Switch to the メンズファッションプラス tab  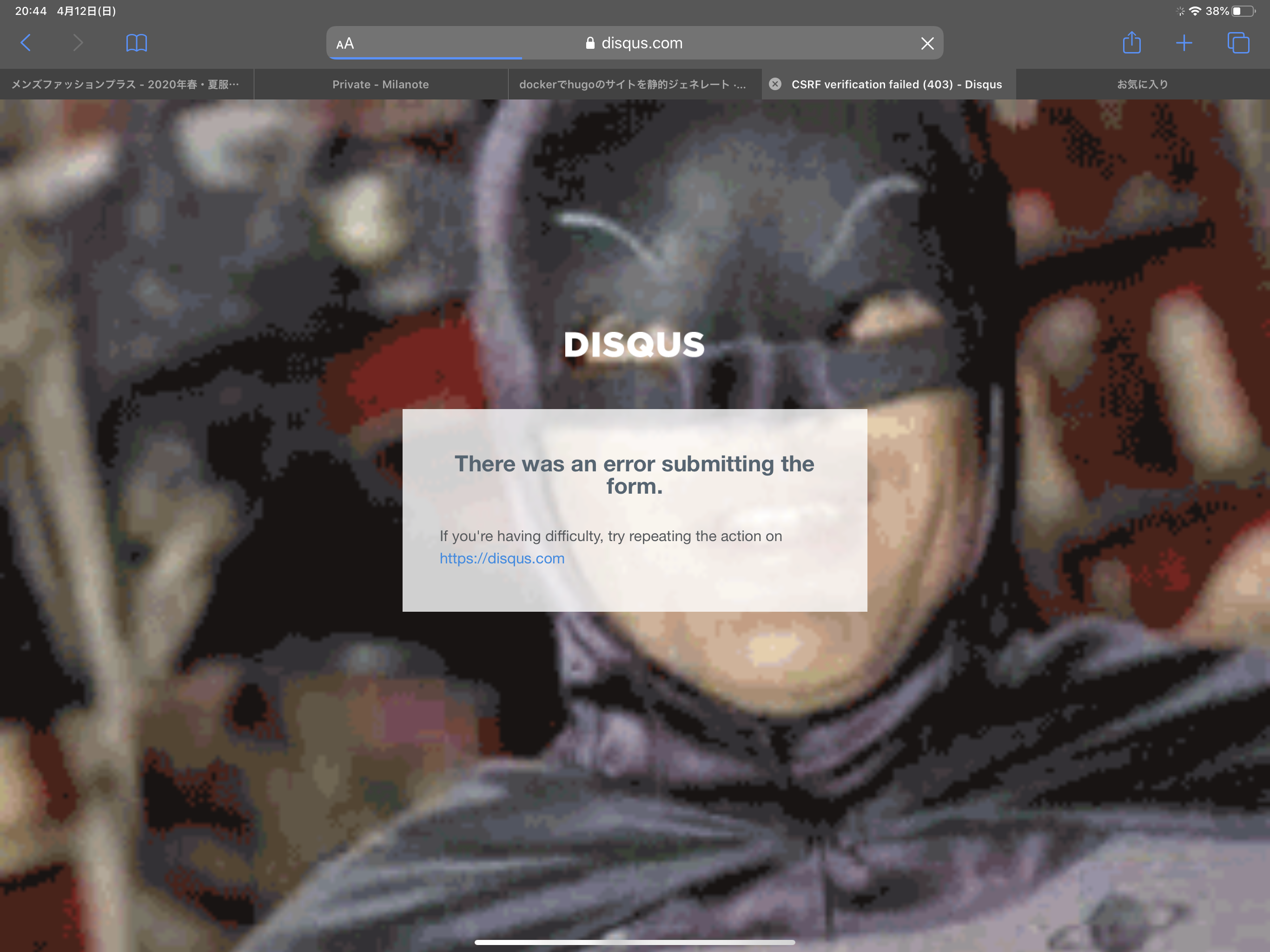pos(126,85)
